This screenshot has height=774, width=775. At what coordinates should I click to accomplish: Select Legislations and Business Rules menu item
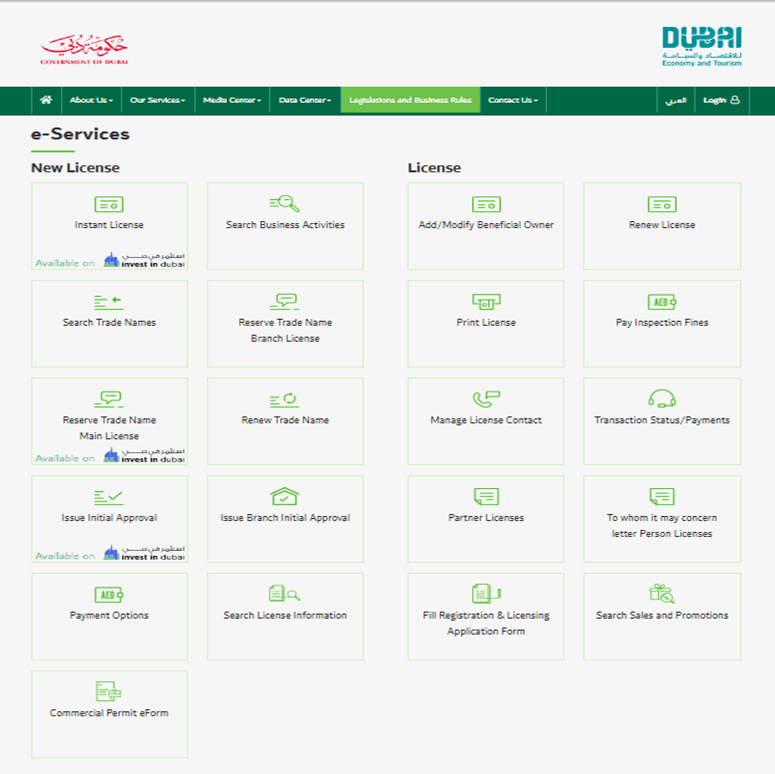pos(410,100)
